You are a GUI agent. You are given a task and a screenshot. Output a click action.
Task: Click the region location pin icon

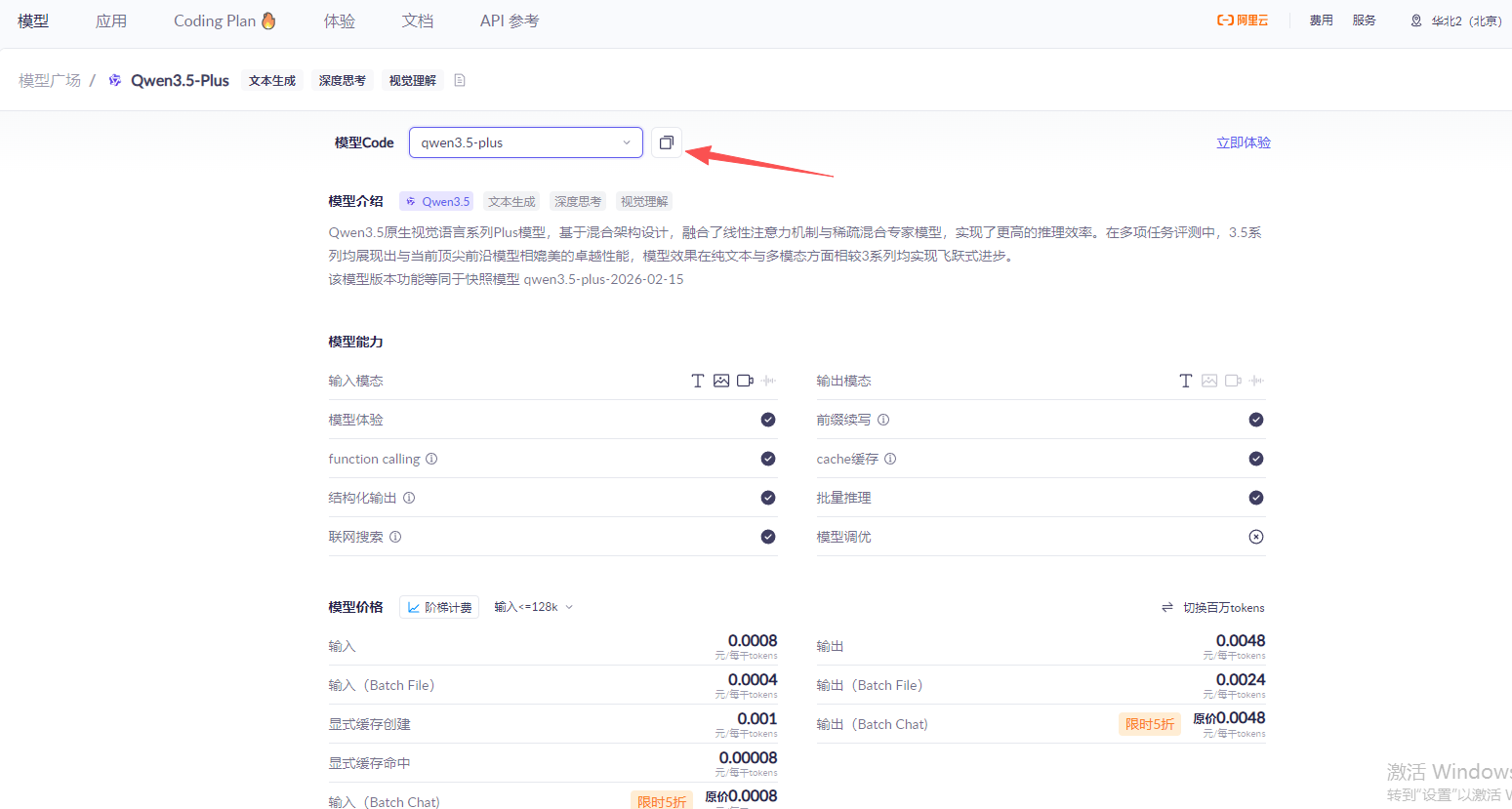[1416, 20]
